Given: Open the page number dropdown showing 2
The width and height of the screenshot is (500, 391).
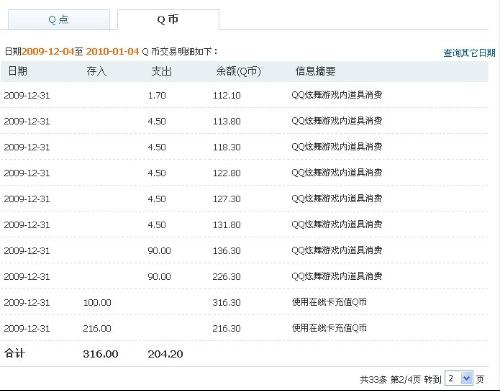Looking at the screenshot, I should [459, 378].
